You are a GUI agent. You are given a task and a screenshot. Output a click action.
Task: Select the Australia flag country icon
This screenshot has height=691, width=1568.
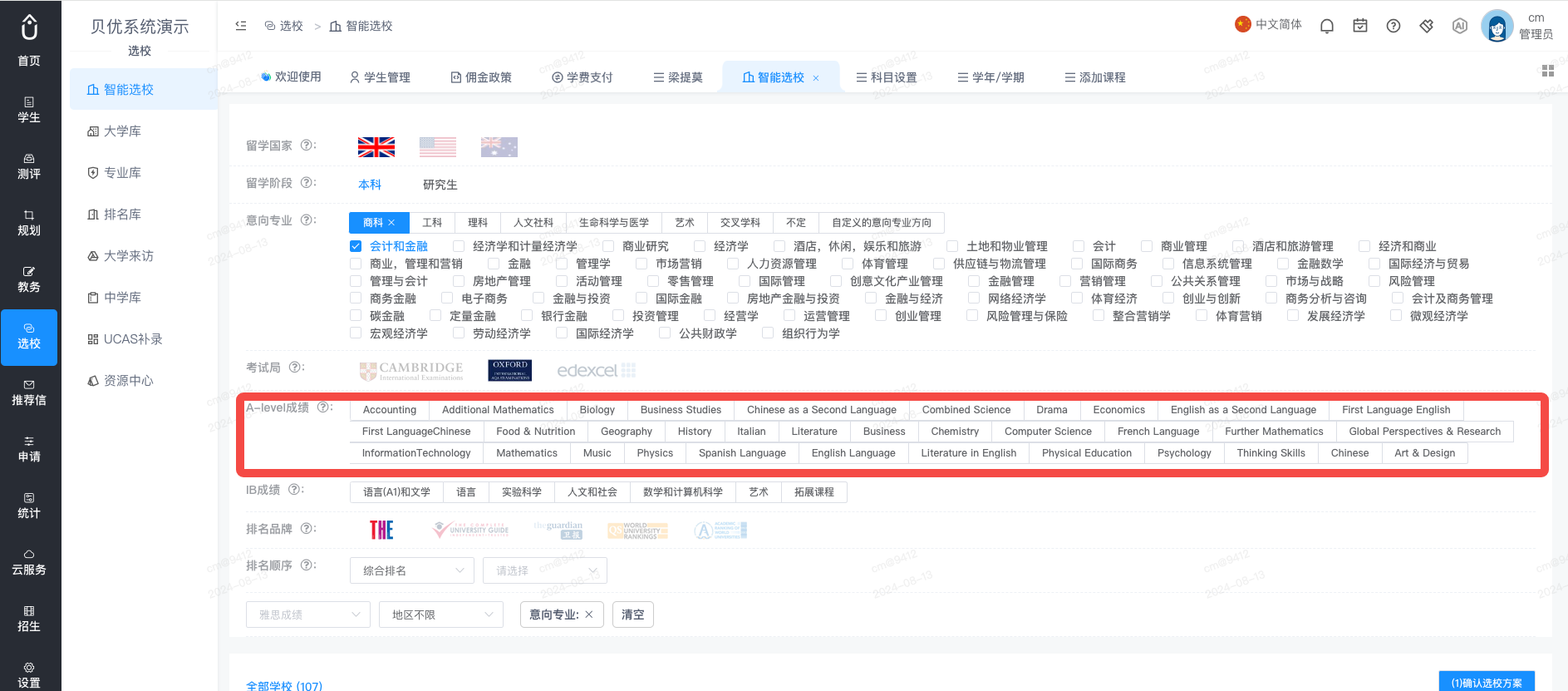point(499,147)
